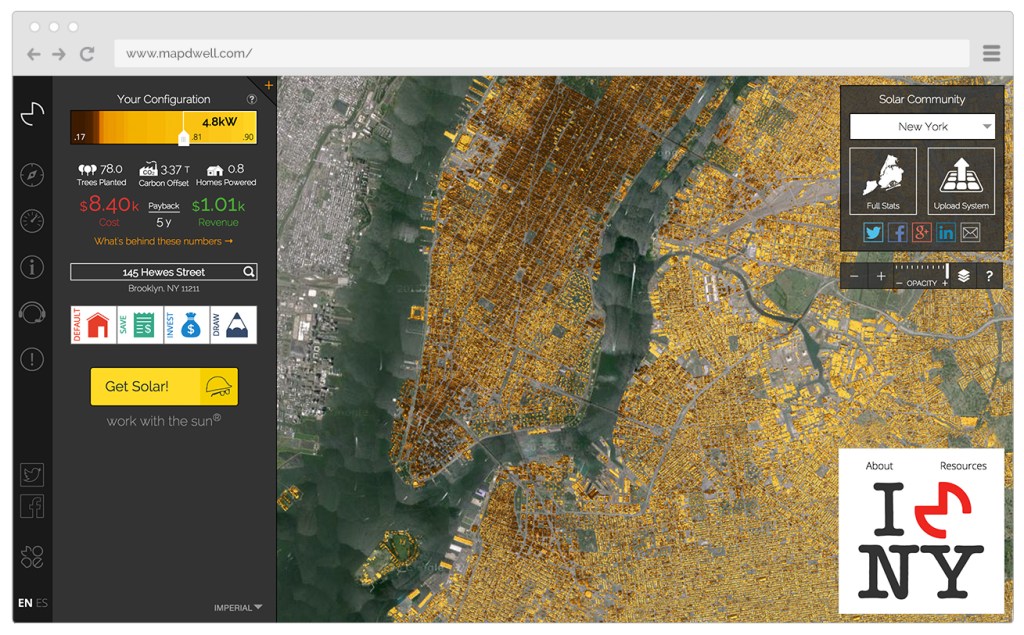1024x635 pixels.
Task: Switch language to ES
Action: coord(42,603)
